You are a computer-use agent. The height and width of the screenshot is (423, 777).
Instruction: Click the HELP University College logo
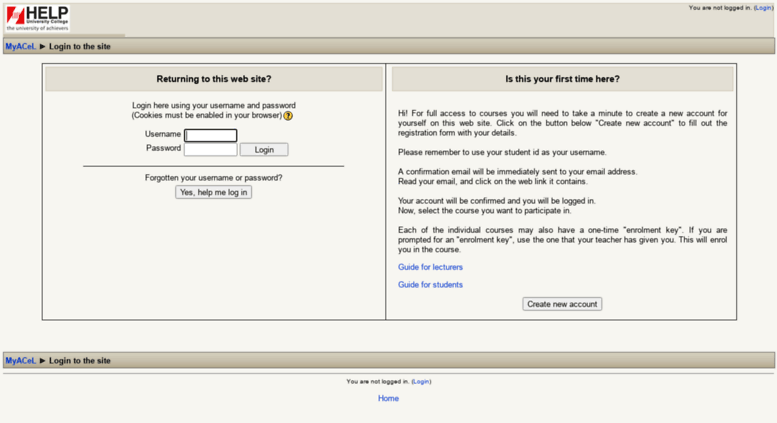[x=38, y=18]
